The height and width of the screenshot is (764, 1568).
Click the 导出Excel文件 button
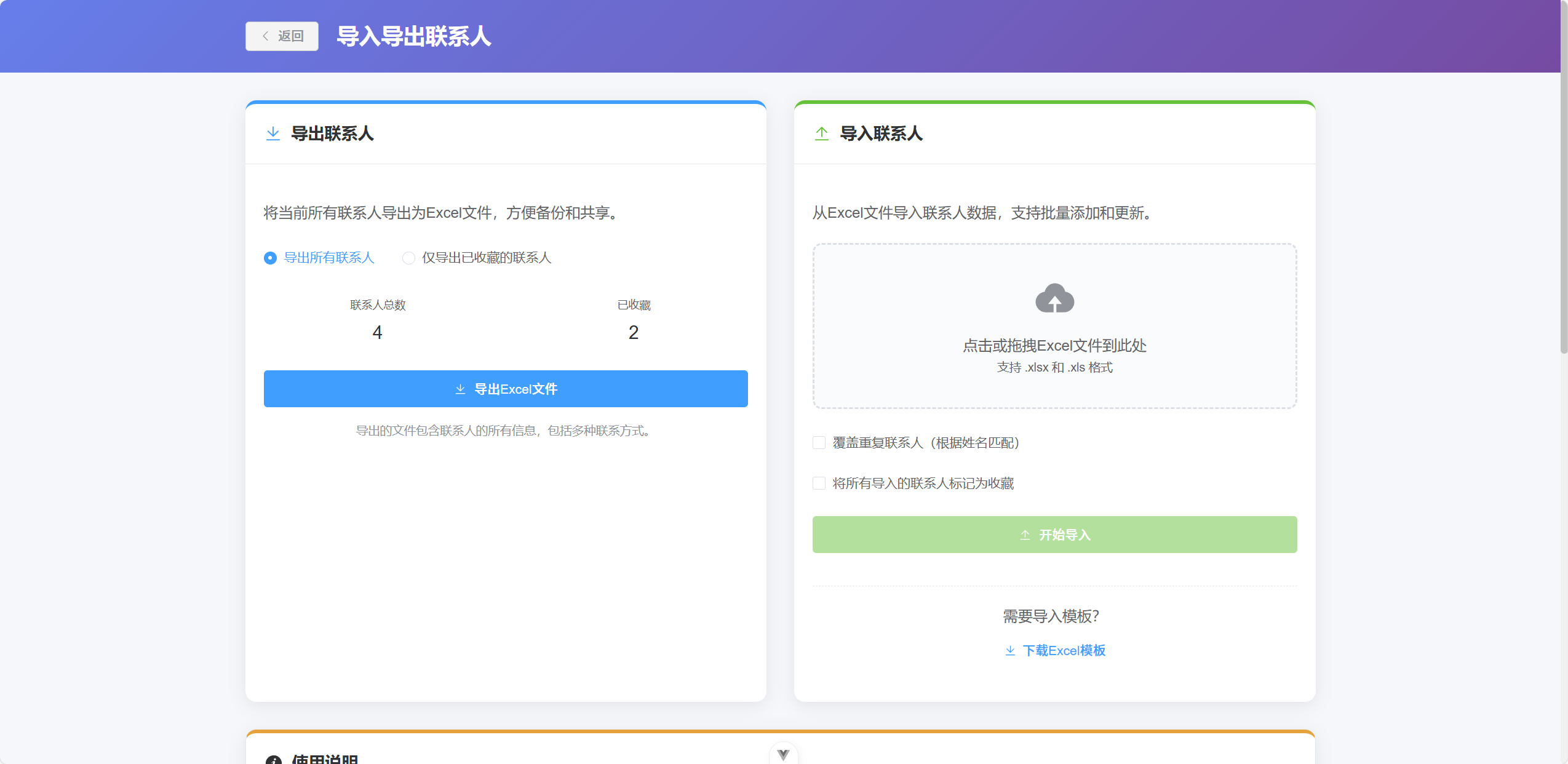coord(505,389)
